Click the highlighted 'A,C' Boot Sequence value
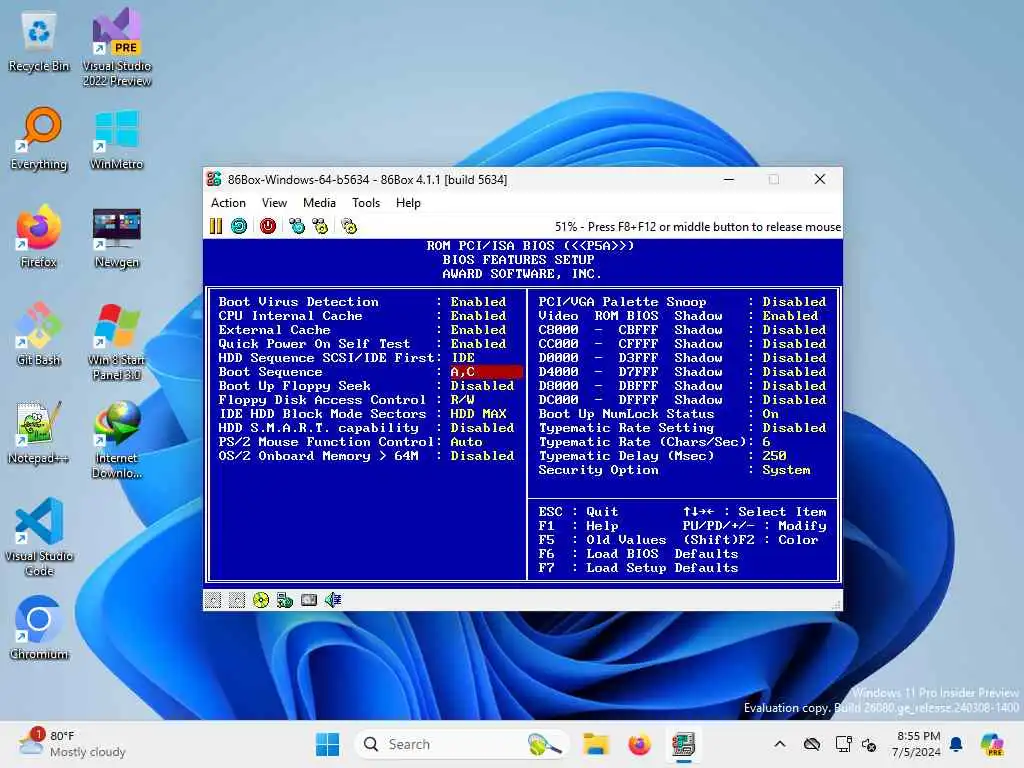Image resolution: width=1024 pixels, height=768 pixels. [486, 372]
